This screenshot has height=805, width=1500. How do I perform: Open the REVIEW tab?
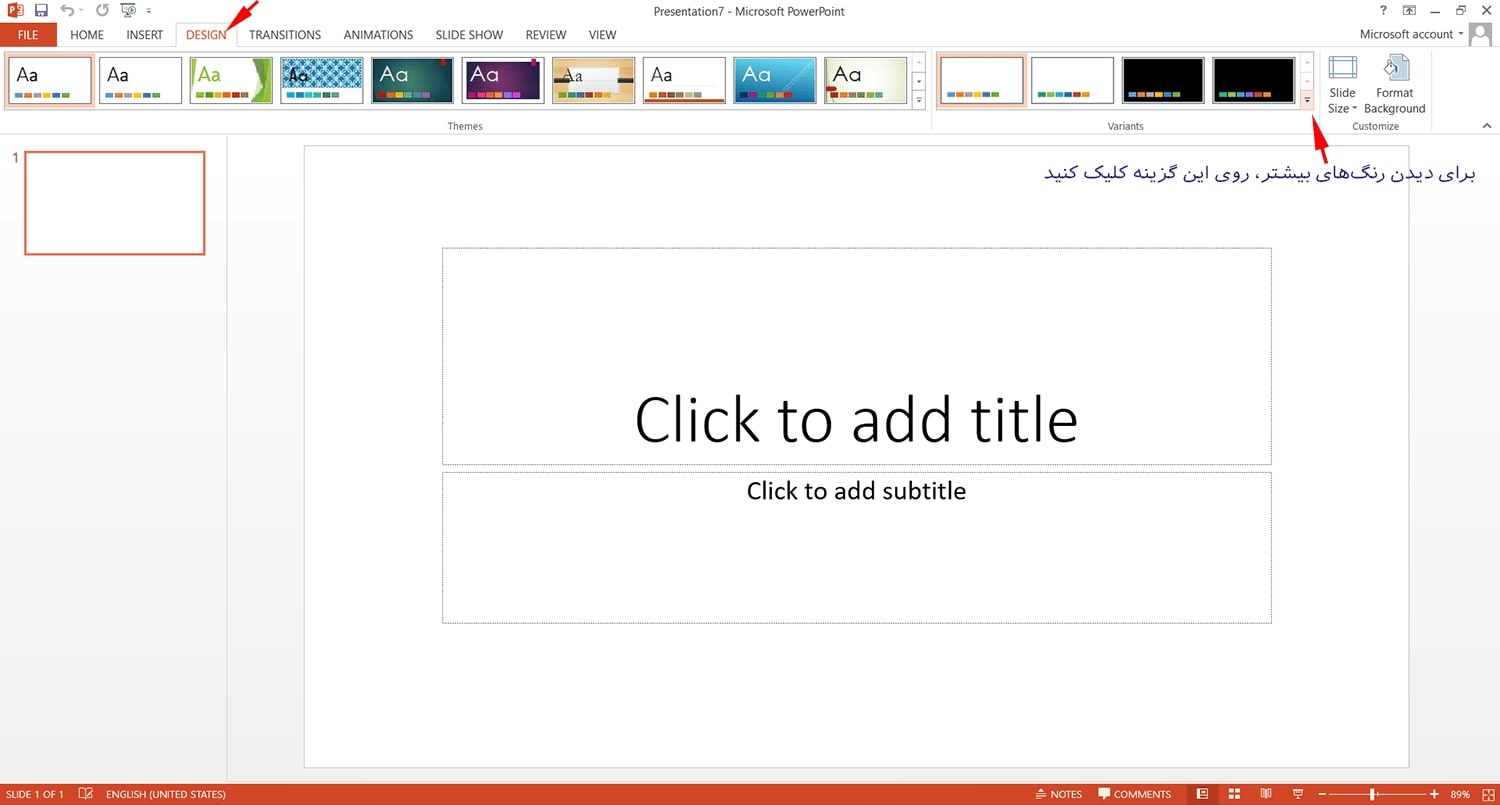546,35
